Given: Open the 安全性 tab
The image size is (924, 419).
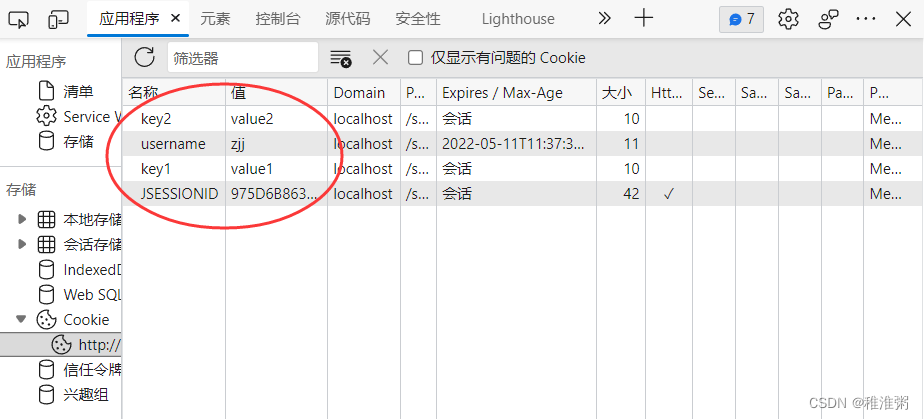Looking at the screenshot, I should pyautogui.click(x=418, y=19).
